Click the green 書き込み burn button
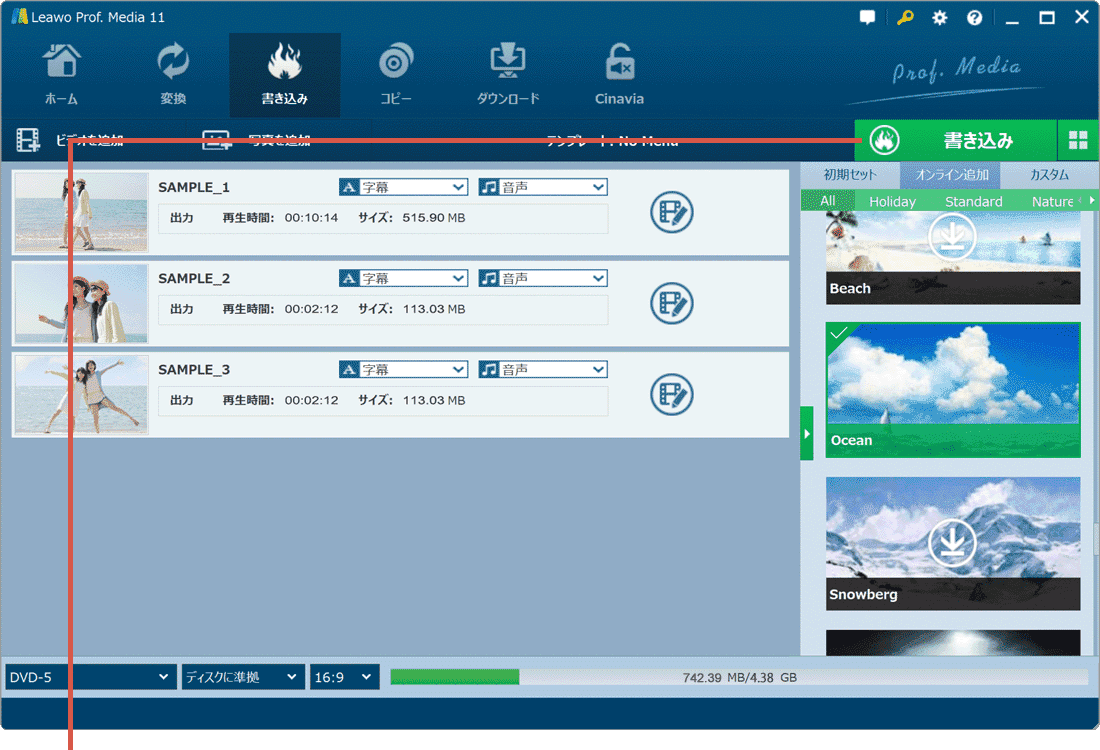This screenshot has height=750, width=1100. [x=955, y=141]
